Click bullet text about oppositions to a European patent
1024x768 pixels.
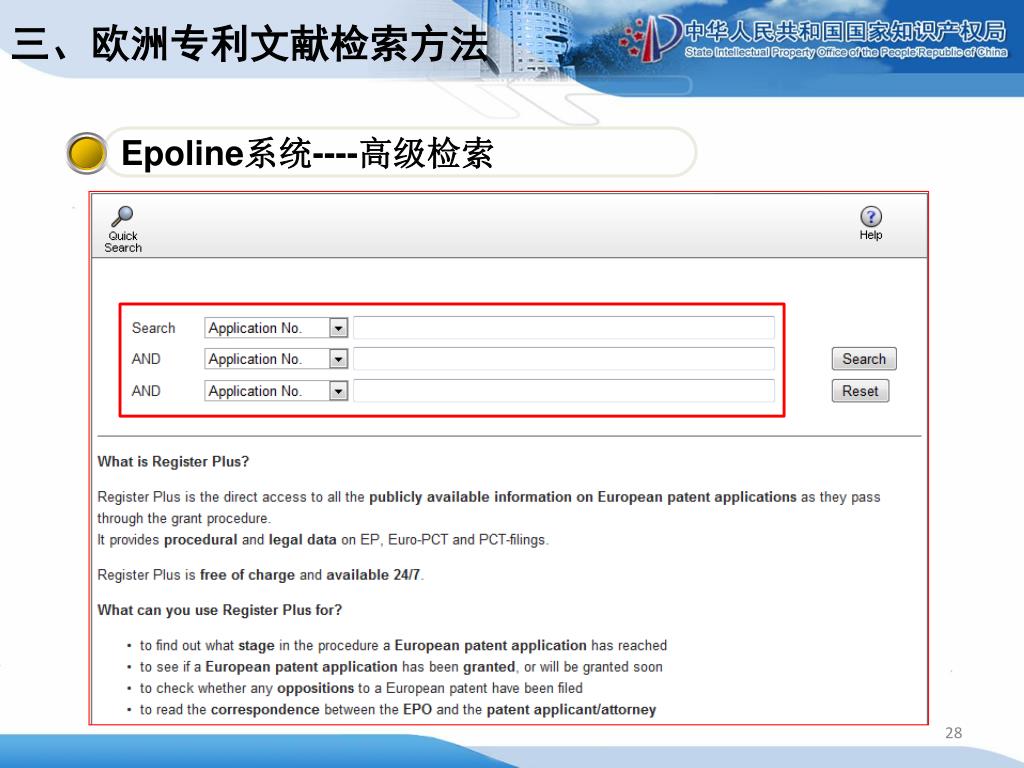(x=361, y=688)
